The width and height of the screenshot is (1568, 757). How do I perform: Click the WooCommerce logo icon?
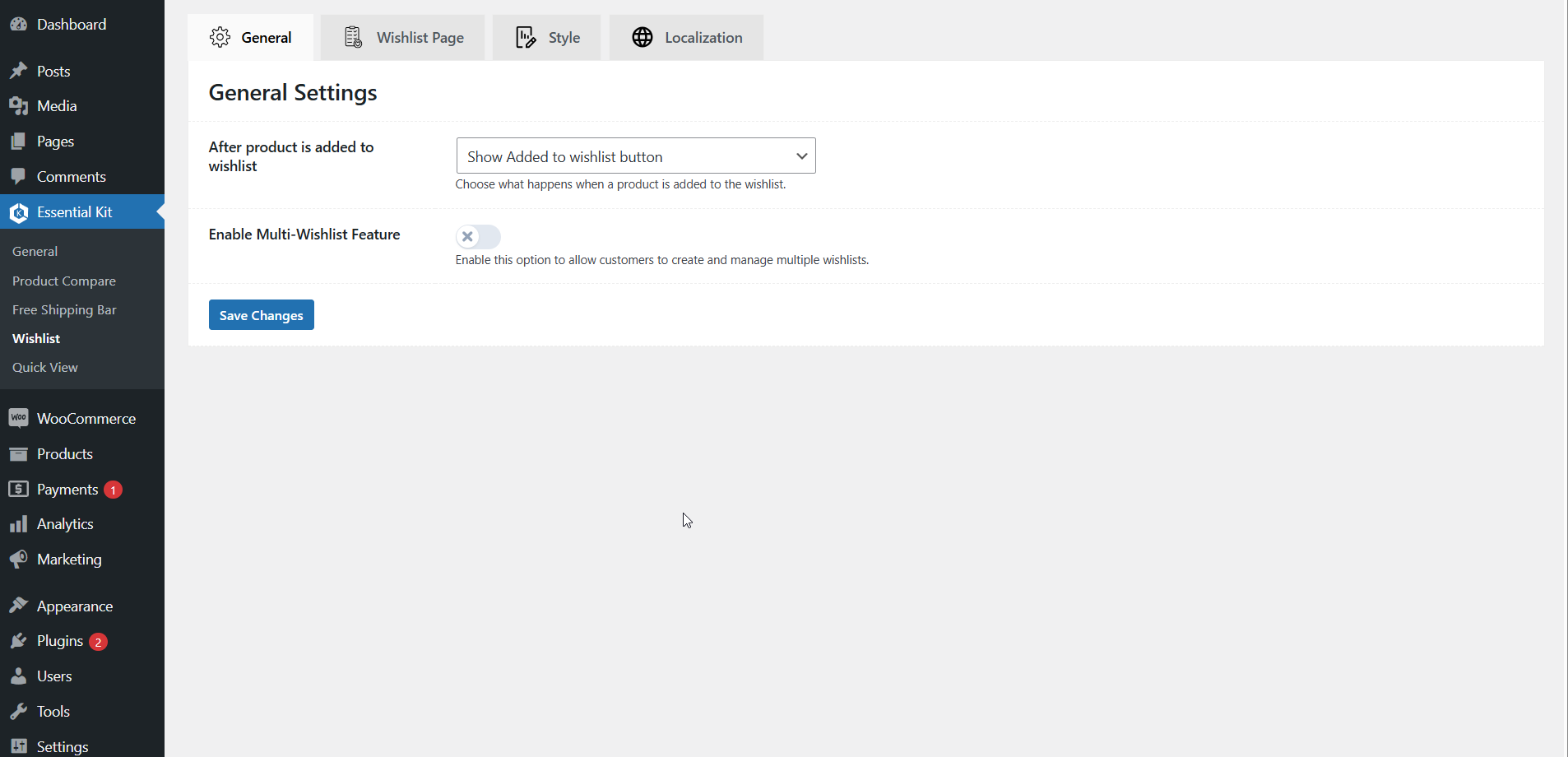[x=18, y=418]
